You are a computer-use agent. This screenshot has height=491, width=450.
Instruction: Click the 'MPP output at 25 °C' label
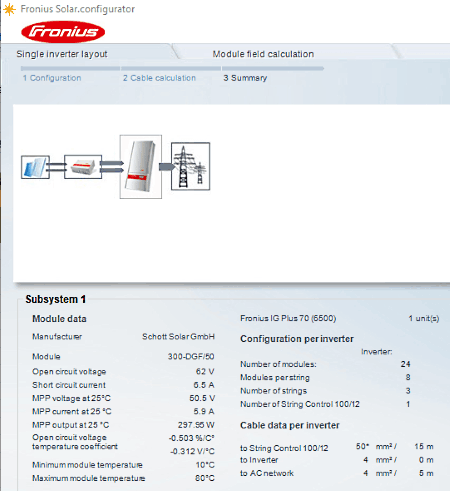coord(71,425)
